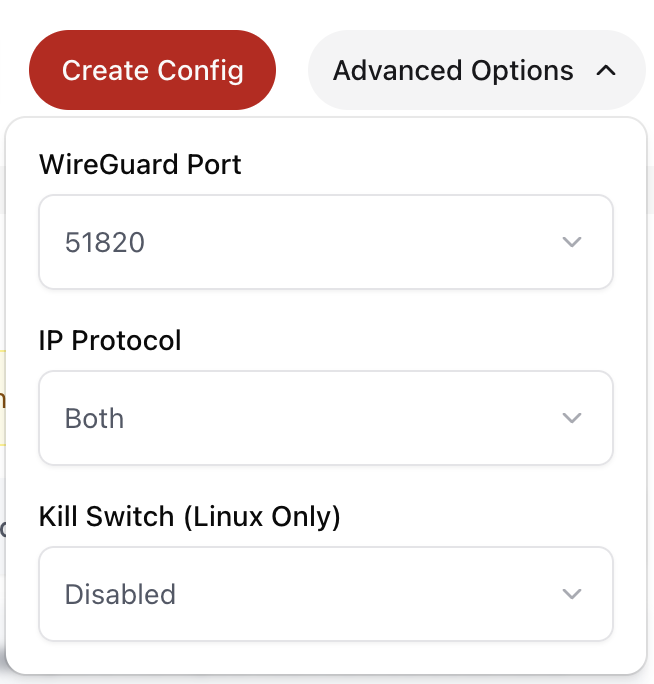Select the 51820 port value text
The width and height of the screenshot is (654, 684).
pyautogui.click(x=105, y=242)
